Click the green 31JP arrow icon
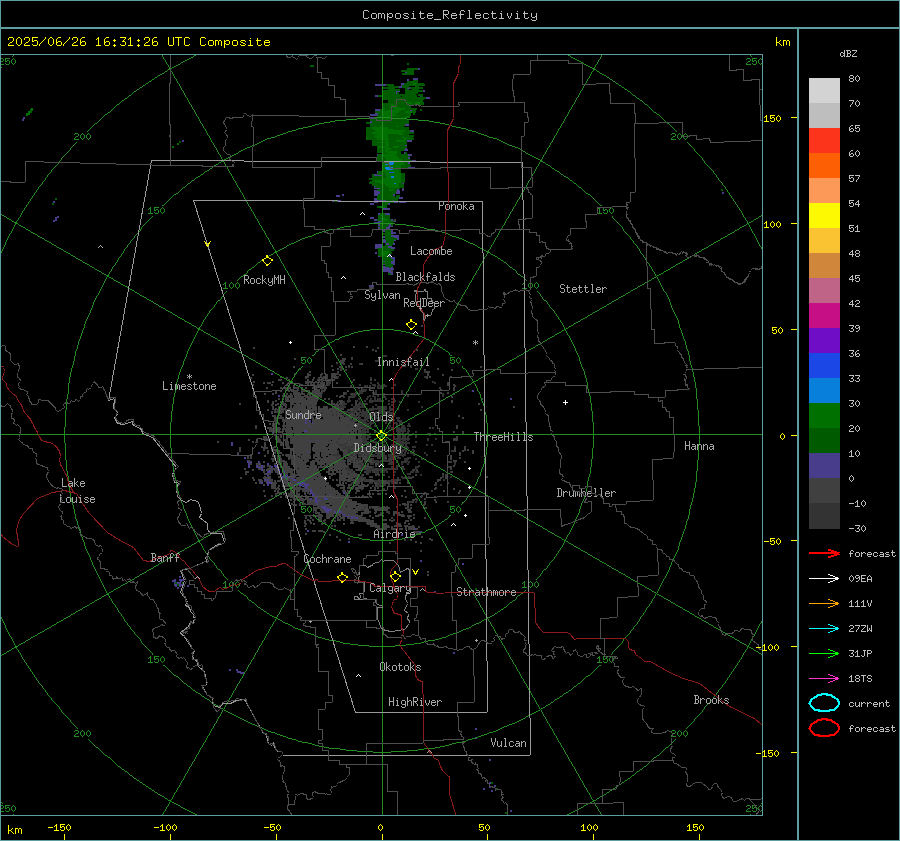The image size is (900, 841). point(824,653)
